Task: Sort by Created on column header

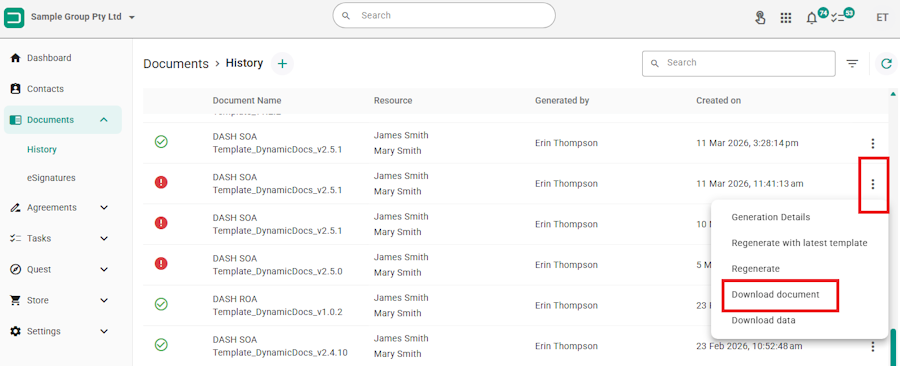Action: click(719, 100)
